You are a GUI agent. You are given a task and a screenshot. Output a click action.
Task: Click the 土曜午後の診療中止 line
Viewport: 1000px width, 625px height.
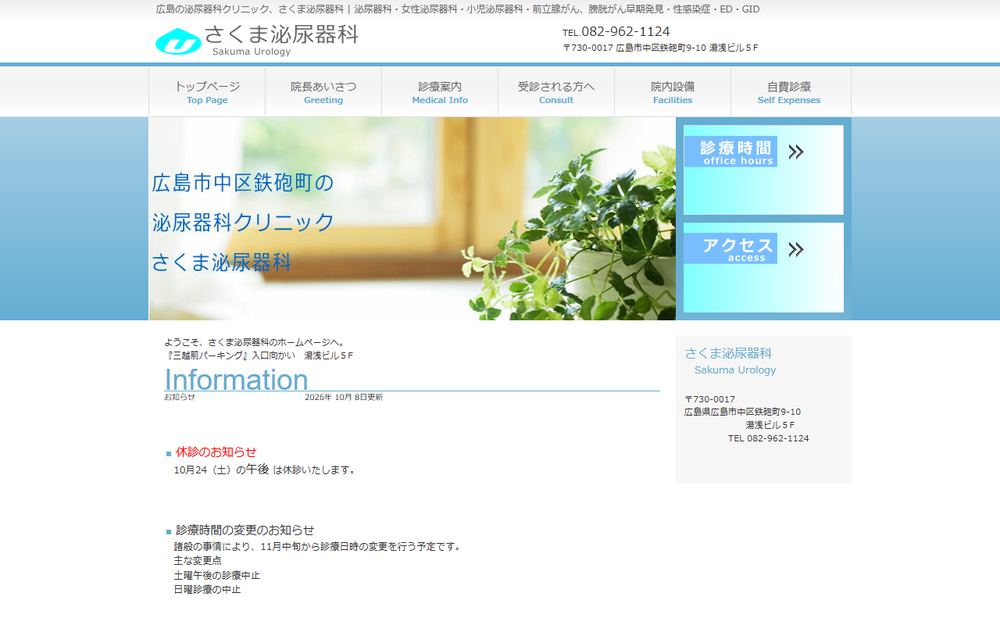click(x=217, y=575)
